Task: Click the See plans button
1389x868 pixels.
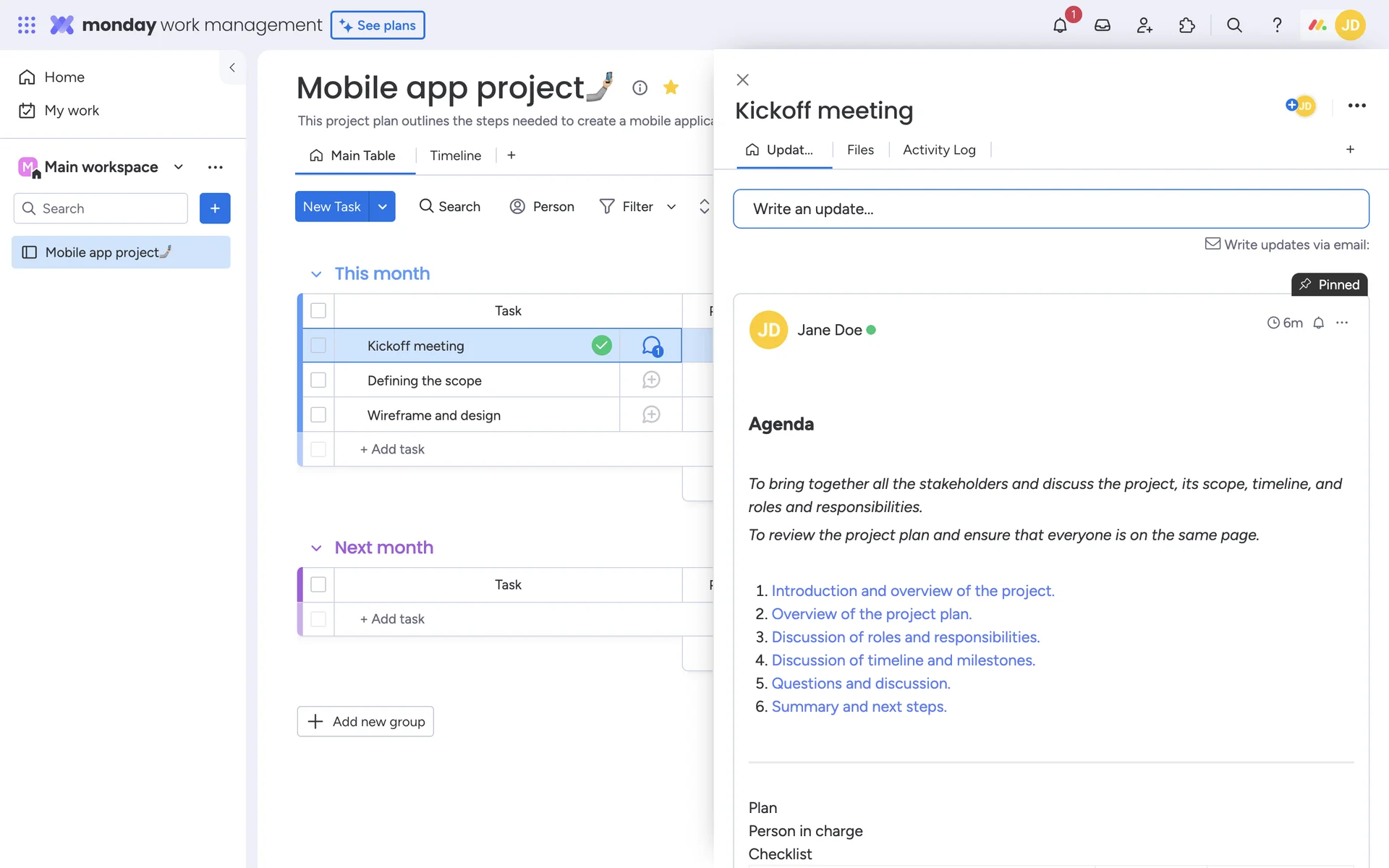Action: pyautogui.click(x=378, y=25)
